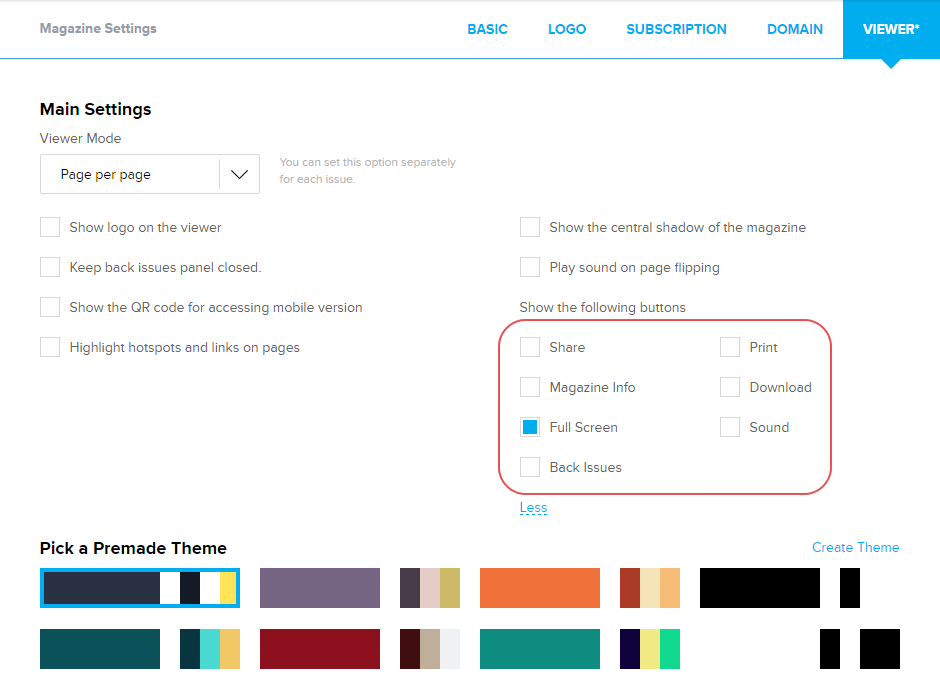The image size is (940, 680).
Task: Enable QR code for mobile version
Action: click(x=50, y=308)
